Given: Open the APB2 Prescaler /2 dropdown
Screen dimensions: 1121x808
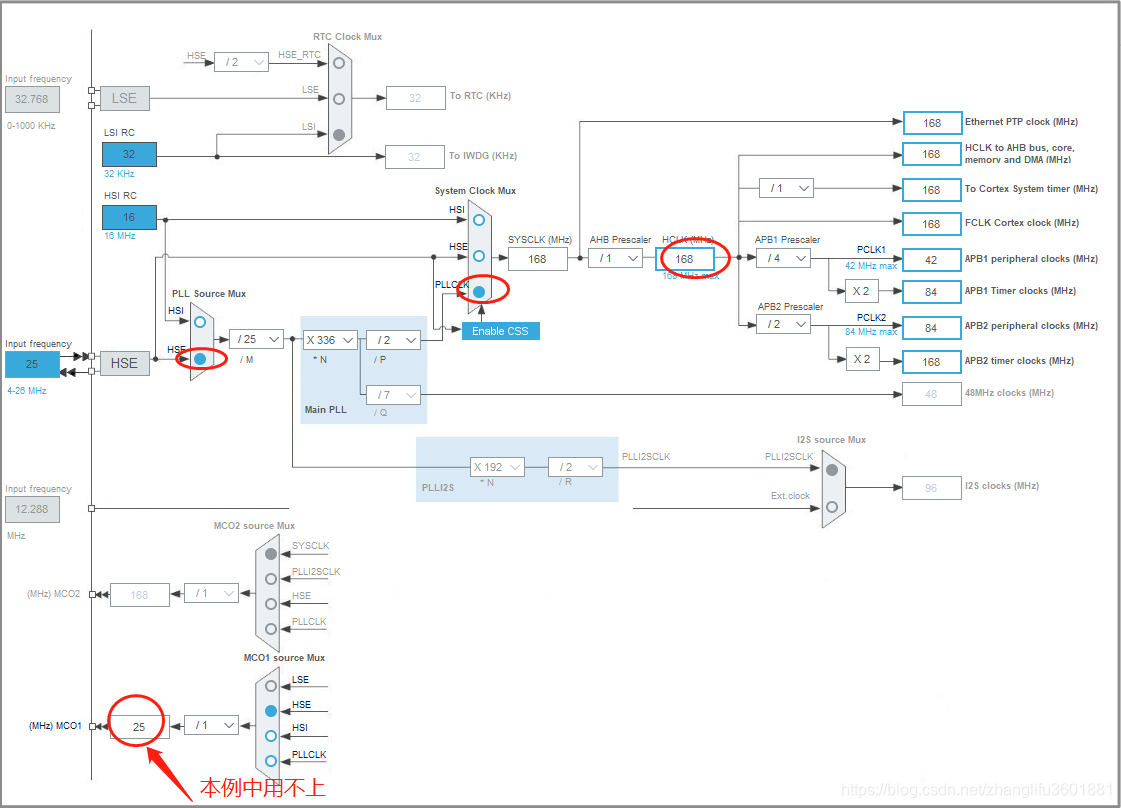Looking at the screenshot, I should click(783, 323).
